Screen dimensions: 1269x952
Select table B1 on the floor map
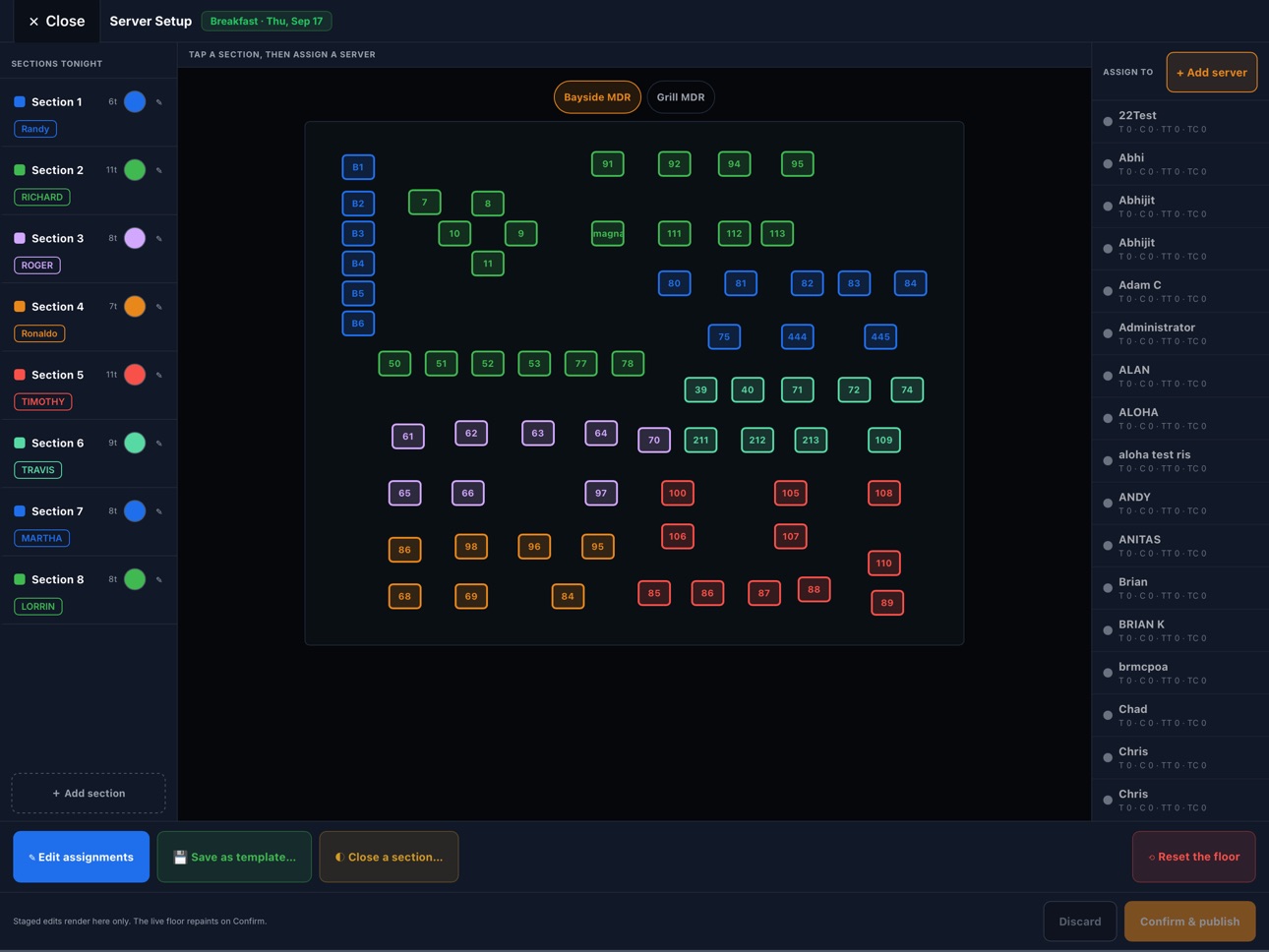tap(358, 167)
